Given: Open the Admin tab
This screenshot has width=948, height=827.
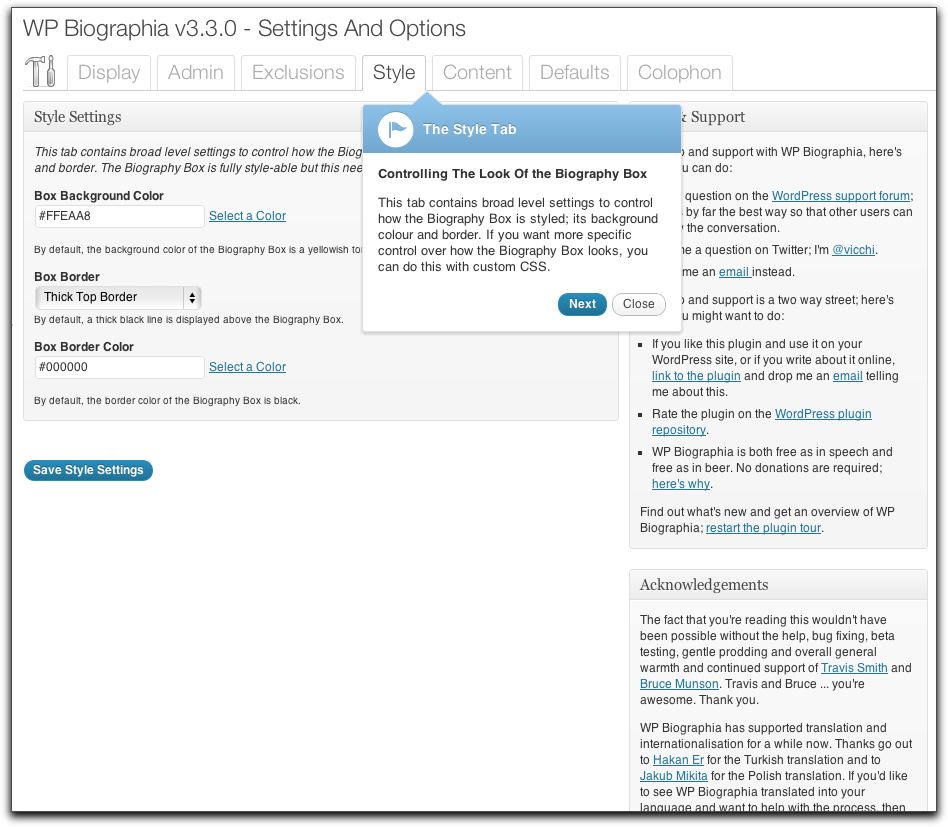Looking at the screenshot, I should [x=196, y=73].
